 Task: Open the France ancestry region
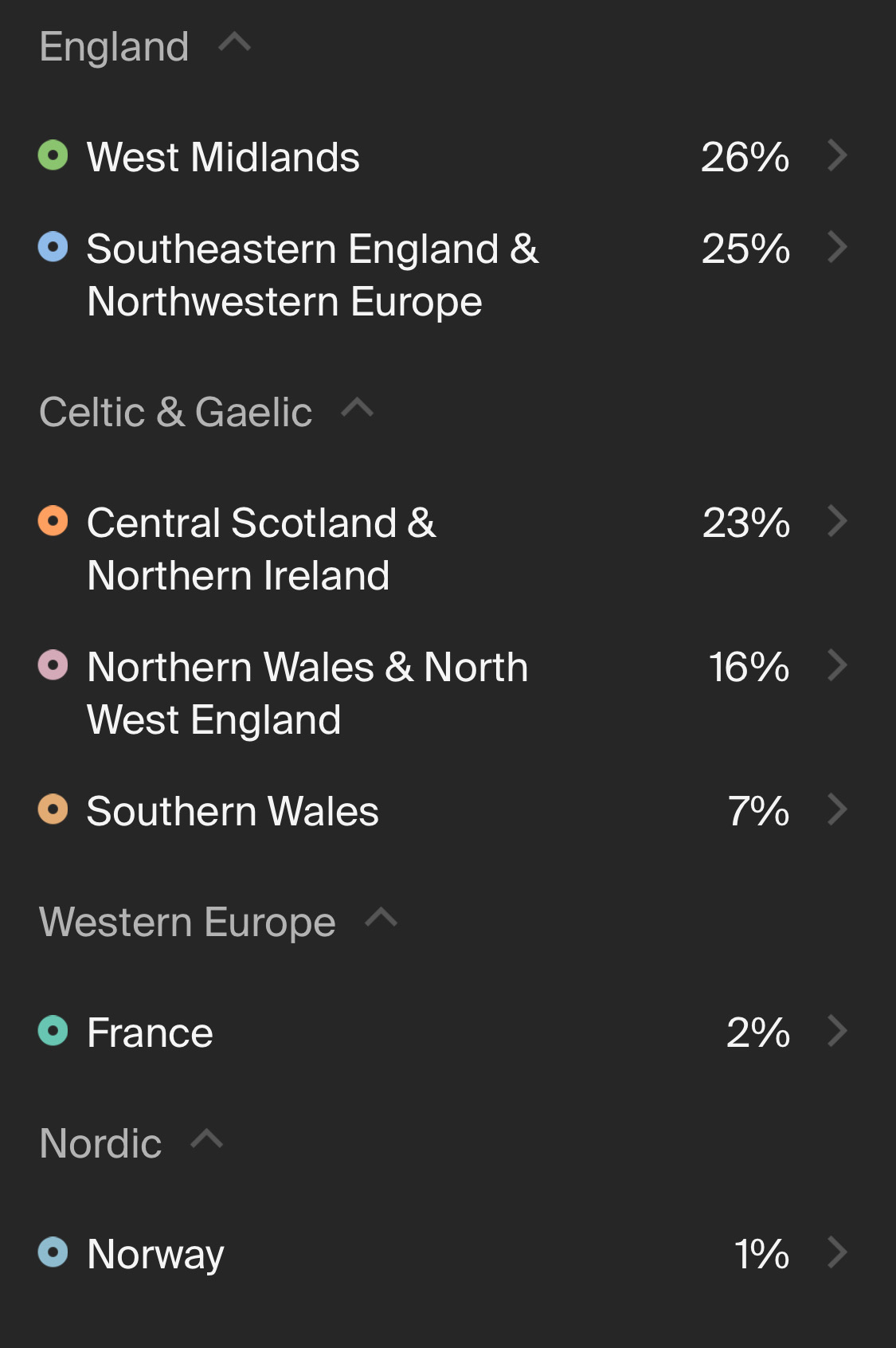coord(150,1033)
